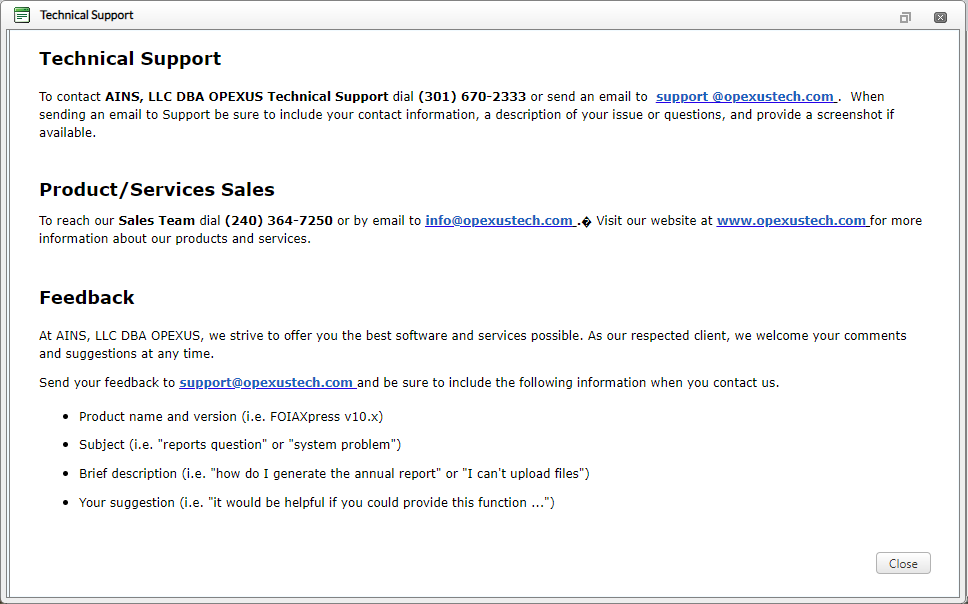Close the dialog with the title bar X icon
Image resolution: width=968 pixels, height=604 pixels.
(x=940, y=17)
